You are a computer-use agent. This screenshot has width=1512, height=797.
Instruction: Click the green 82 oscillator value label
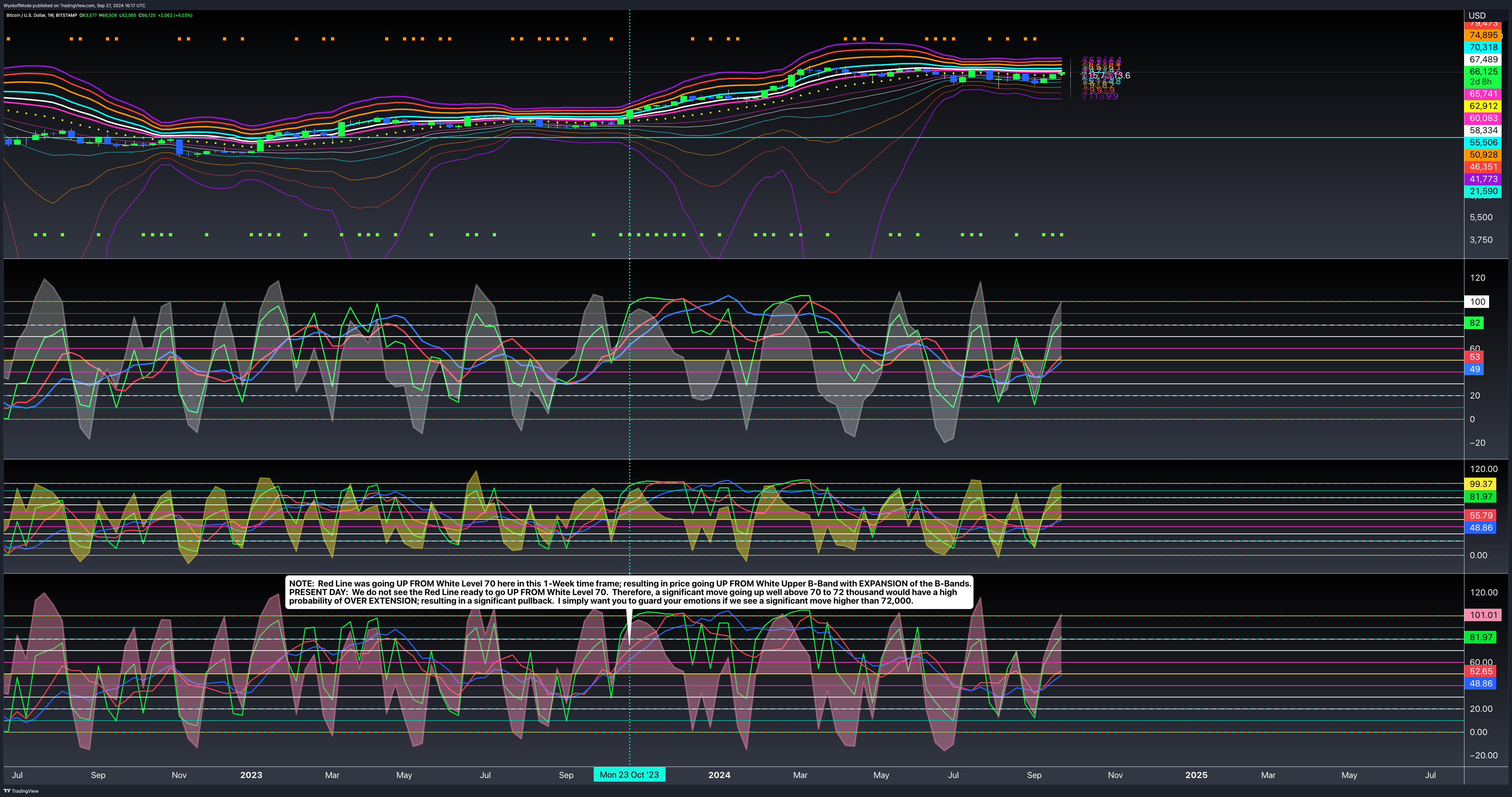pyautogui.click(x=1474, y=323)
